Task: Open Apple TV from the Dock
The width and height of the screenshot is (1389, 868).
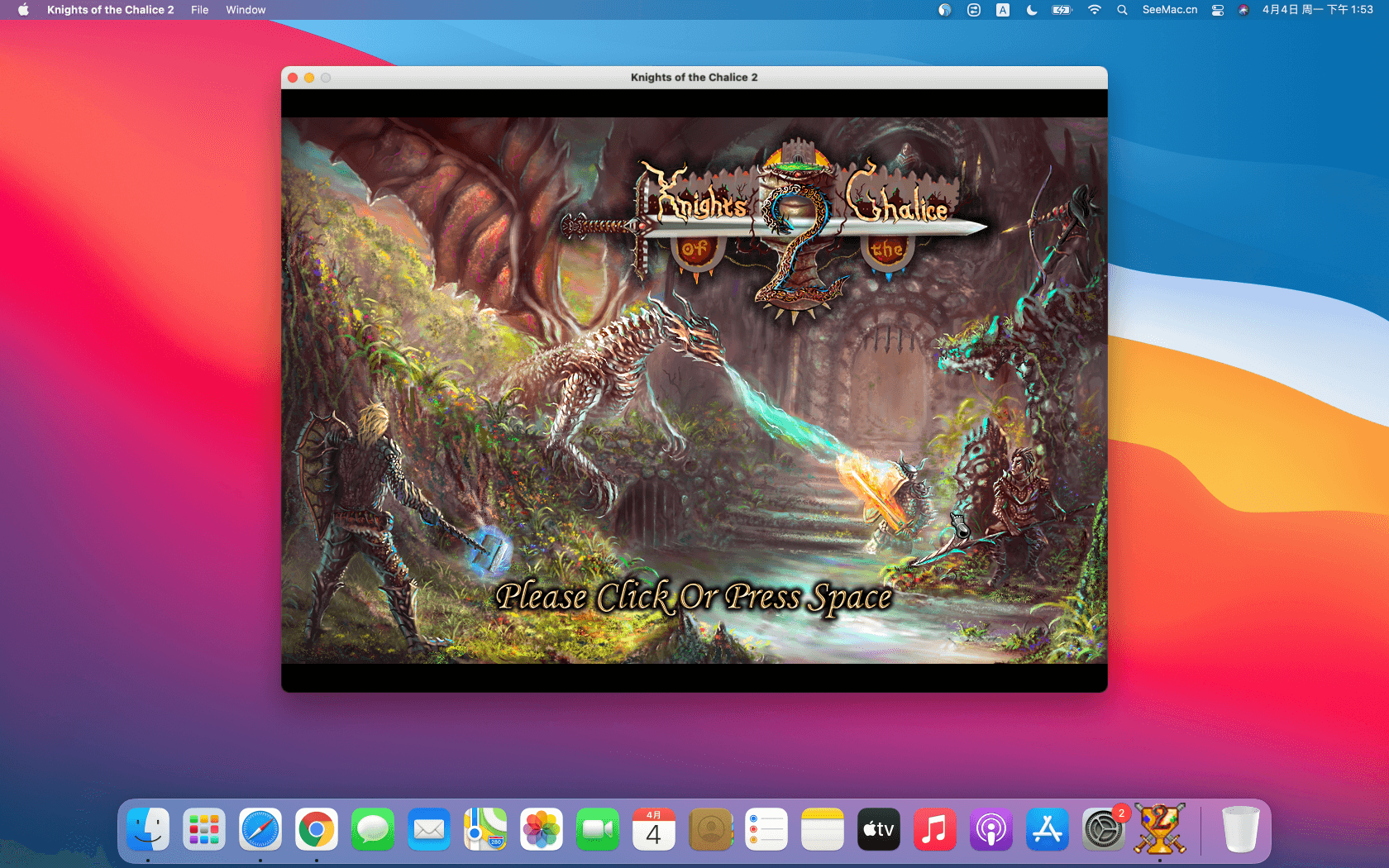Action: [x=879, y=829]
